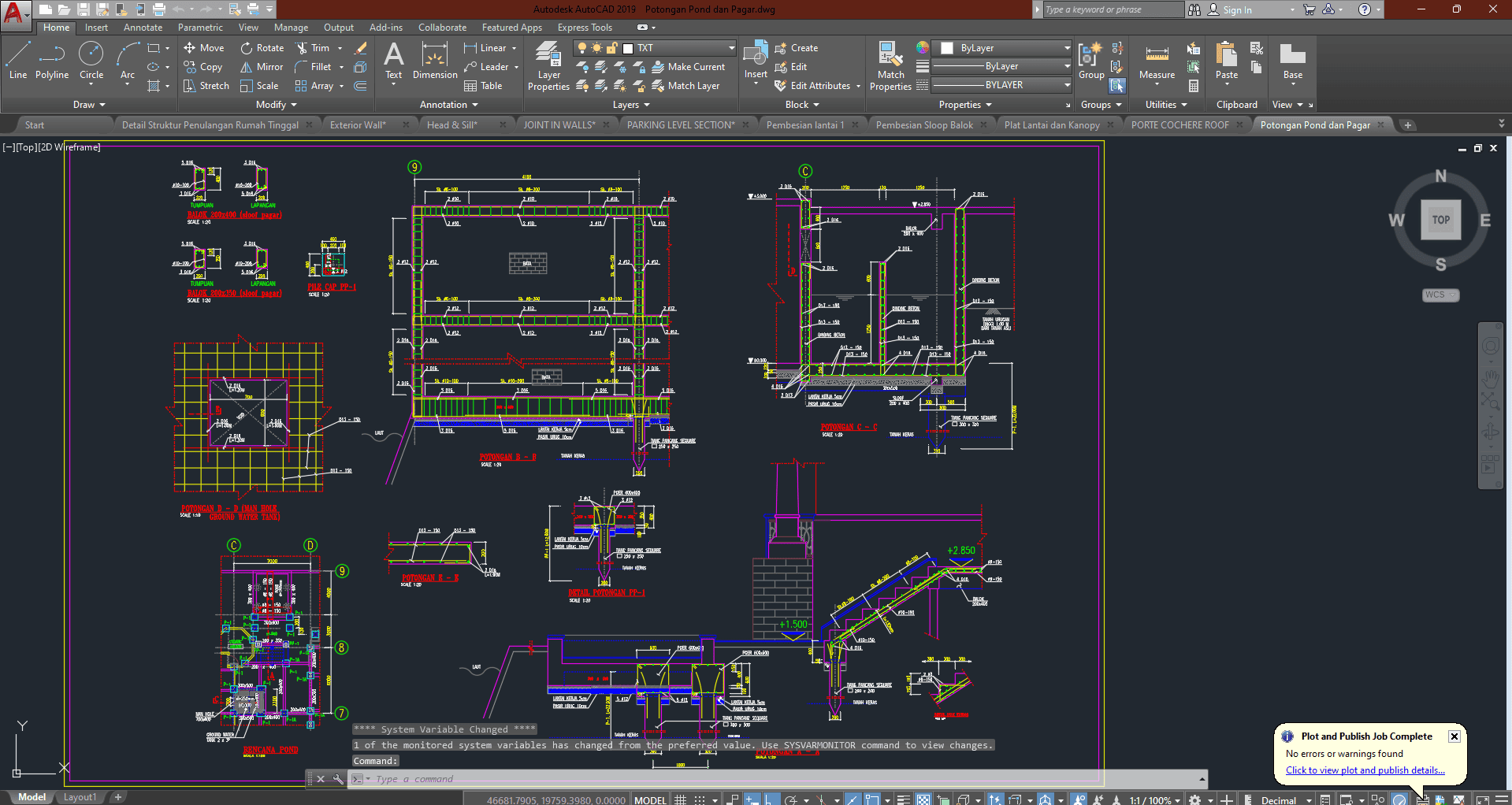The height and width of the screenshot is (805, 1512).
Task: Open the Annotate ribbon tab
Action: [x=143, y=28]
